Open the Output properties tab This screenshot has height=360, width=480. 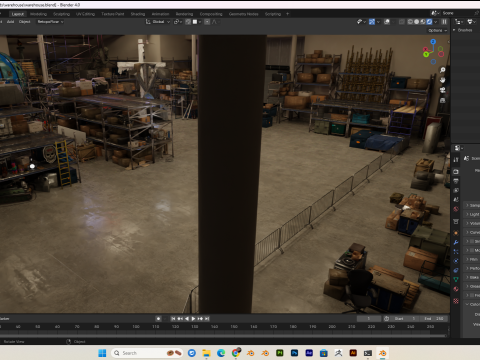click(x=456, y=181)
